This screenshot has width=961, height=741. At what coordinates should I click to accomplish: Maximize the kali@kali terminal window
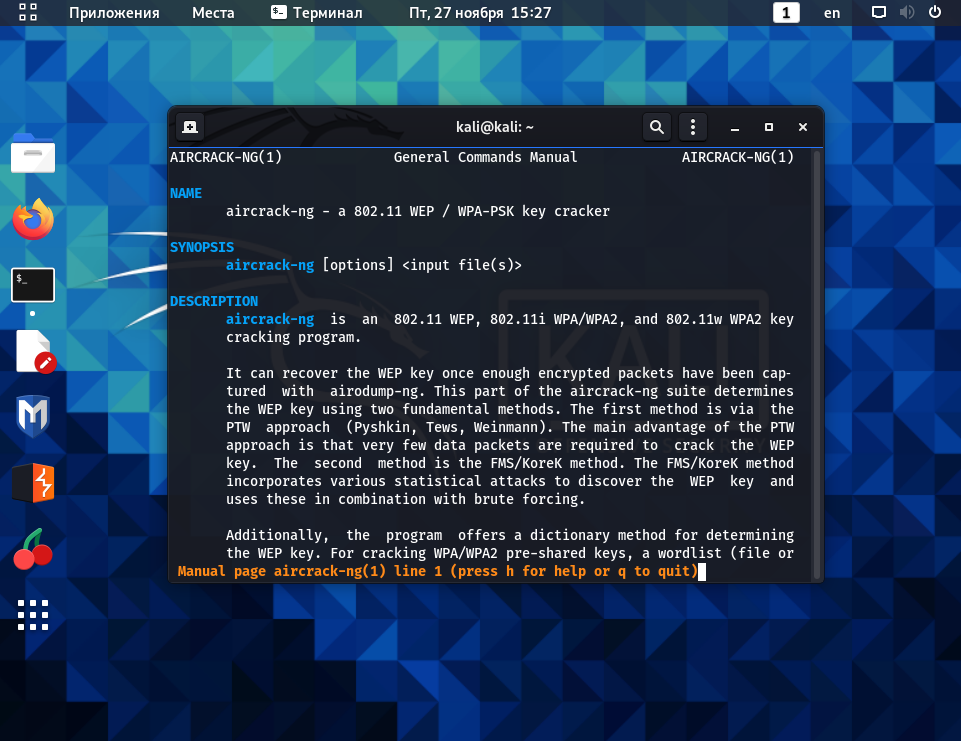click(769, 127)
